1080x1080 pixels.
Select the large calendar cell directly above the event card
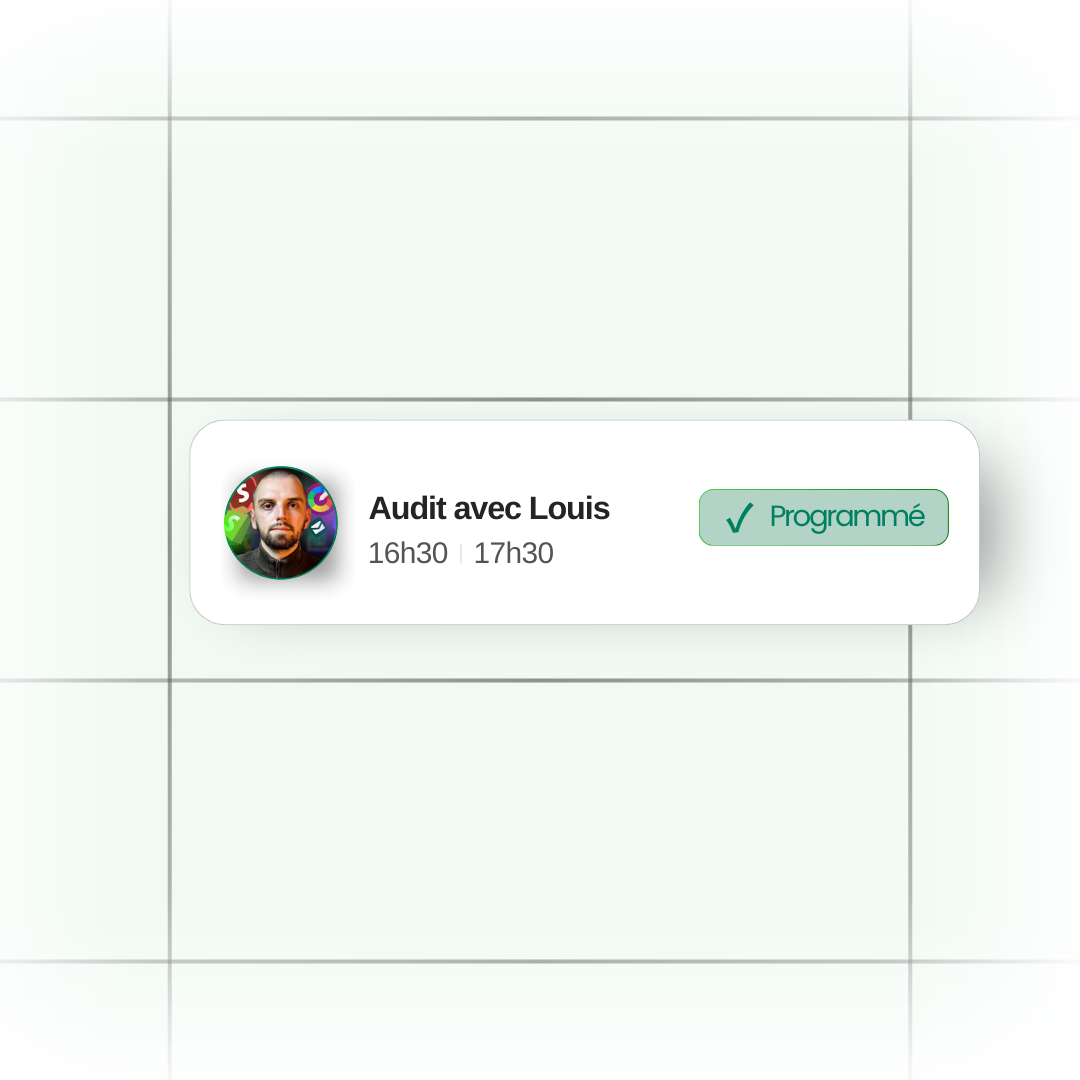tap(540, 259)
